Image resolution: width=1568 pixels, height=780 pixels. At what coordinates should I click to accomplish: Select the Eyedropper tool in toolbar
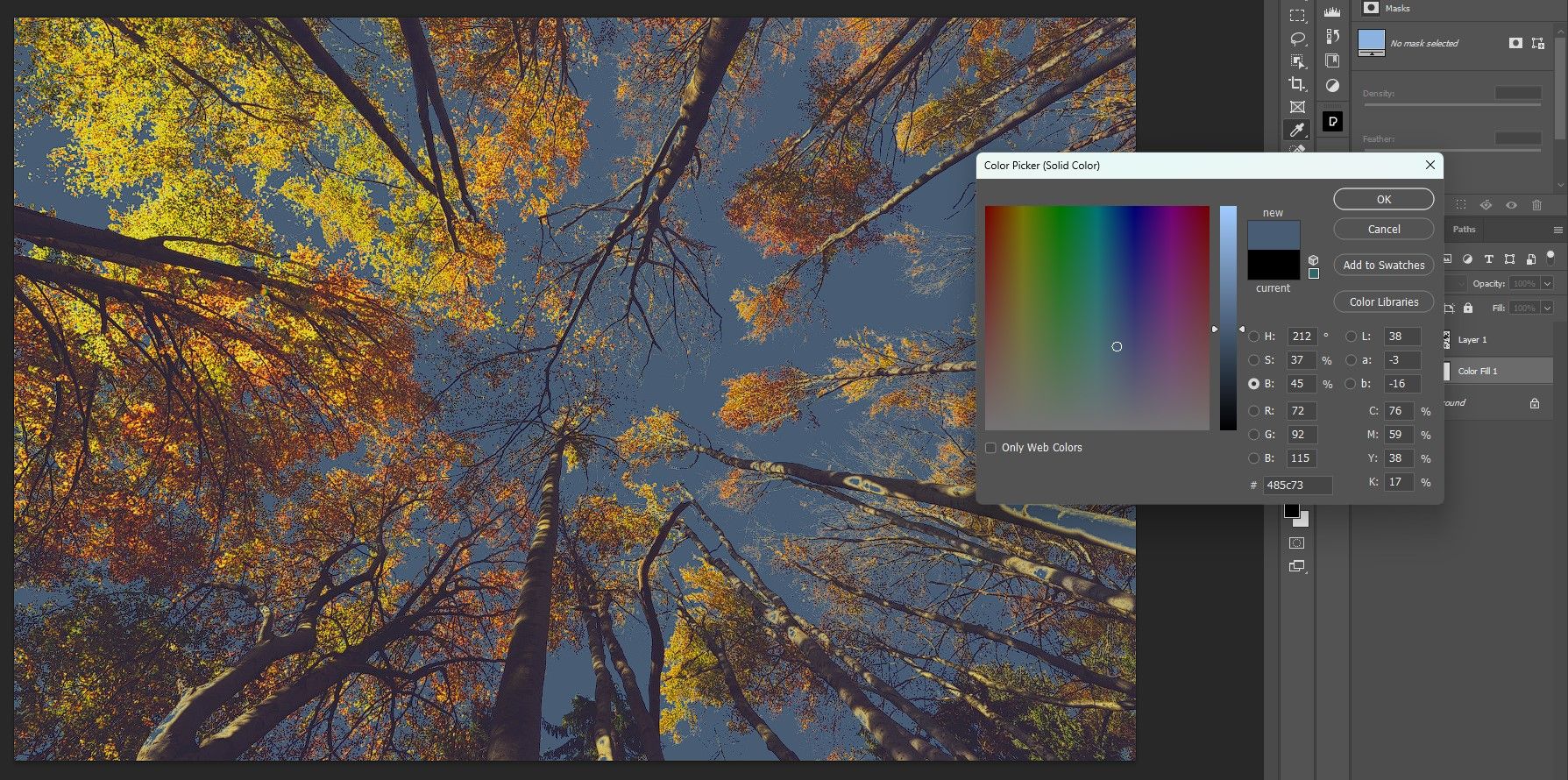(1297, 130)
